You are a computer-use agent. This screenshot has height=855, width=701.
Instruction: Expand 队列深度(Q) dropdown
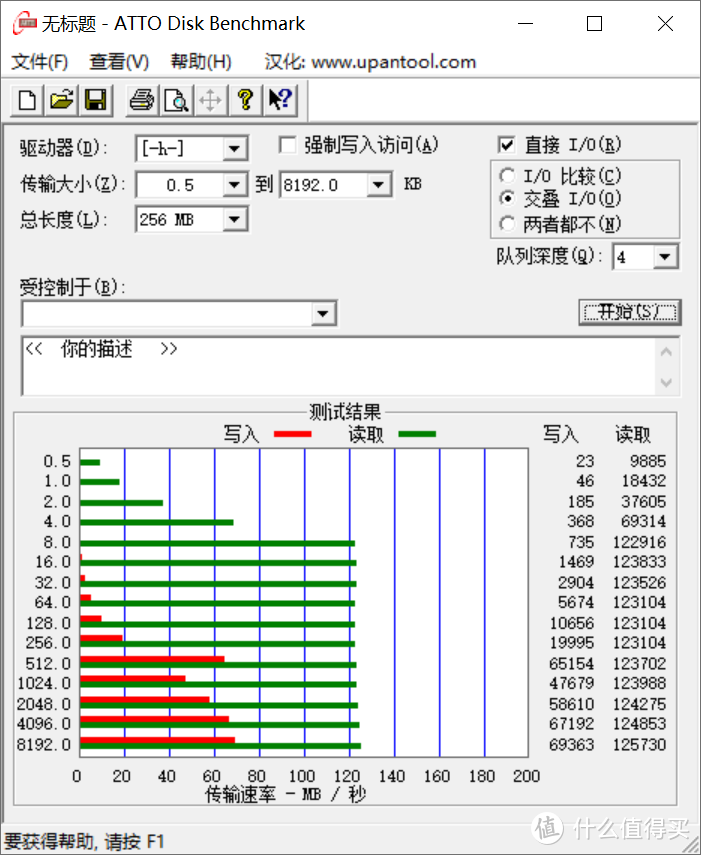665,257
